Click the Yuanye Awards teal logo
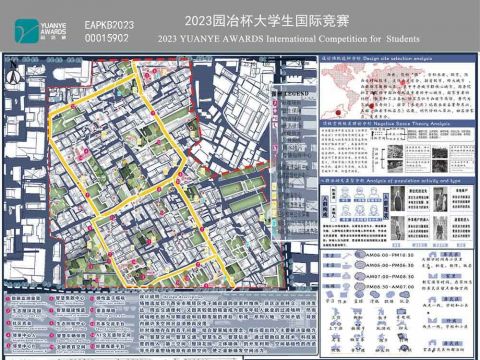The width and height of the screenshot is (480, 360). [27, 31]
